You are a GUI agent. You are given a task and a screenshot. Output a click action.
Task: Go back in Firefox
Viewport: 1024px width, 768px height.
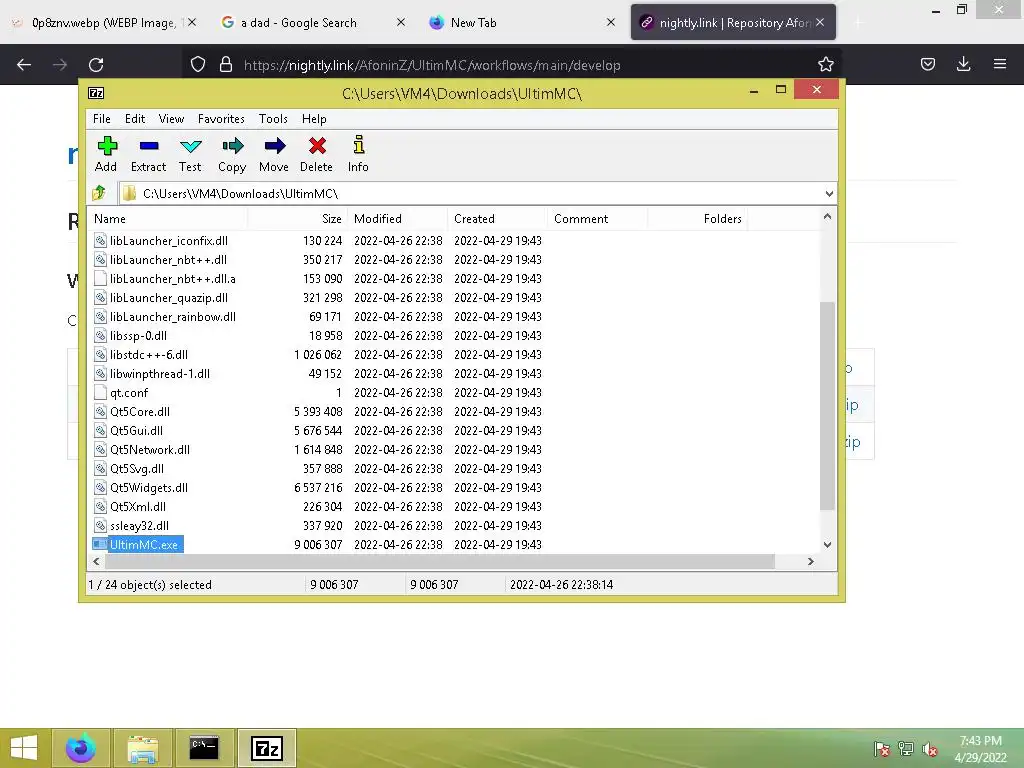coord(24,65)
